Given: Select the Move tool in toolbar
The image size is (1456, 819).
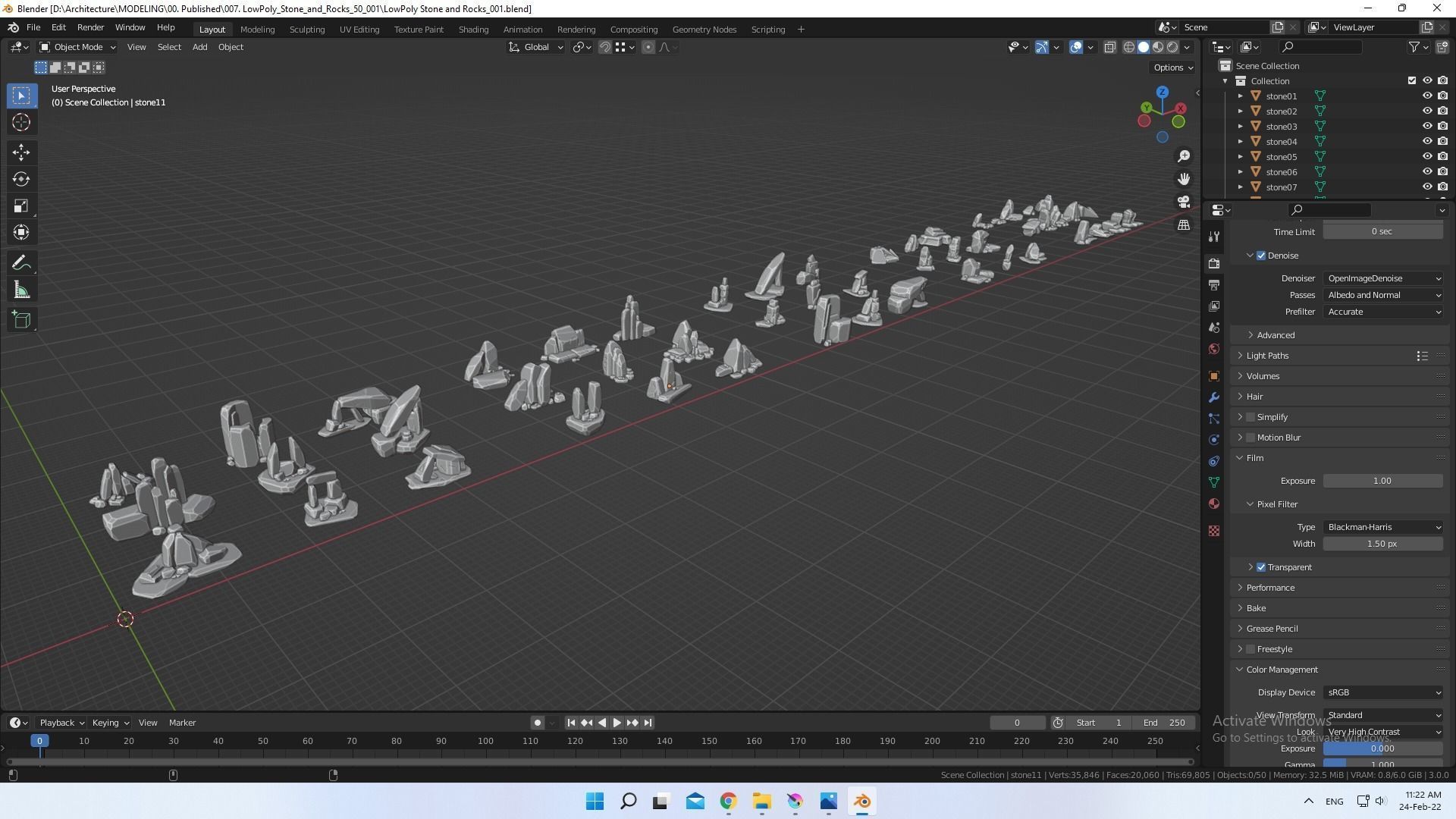Looking at the screenshot, I should click(21, 152).
